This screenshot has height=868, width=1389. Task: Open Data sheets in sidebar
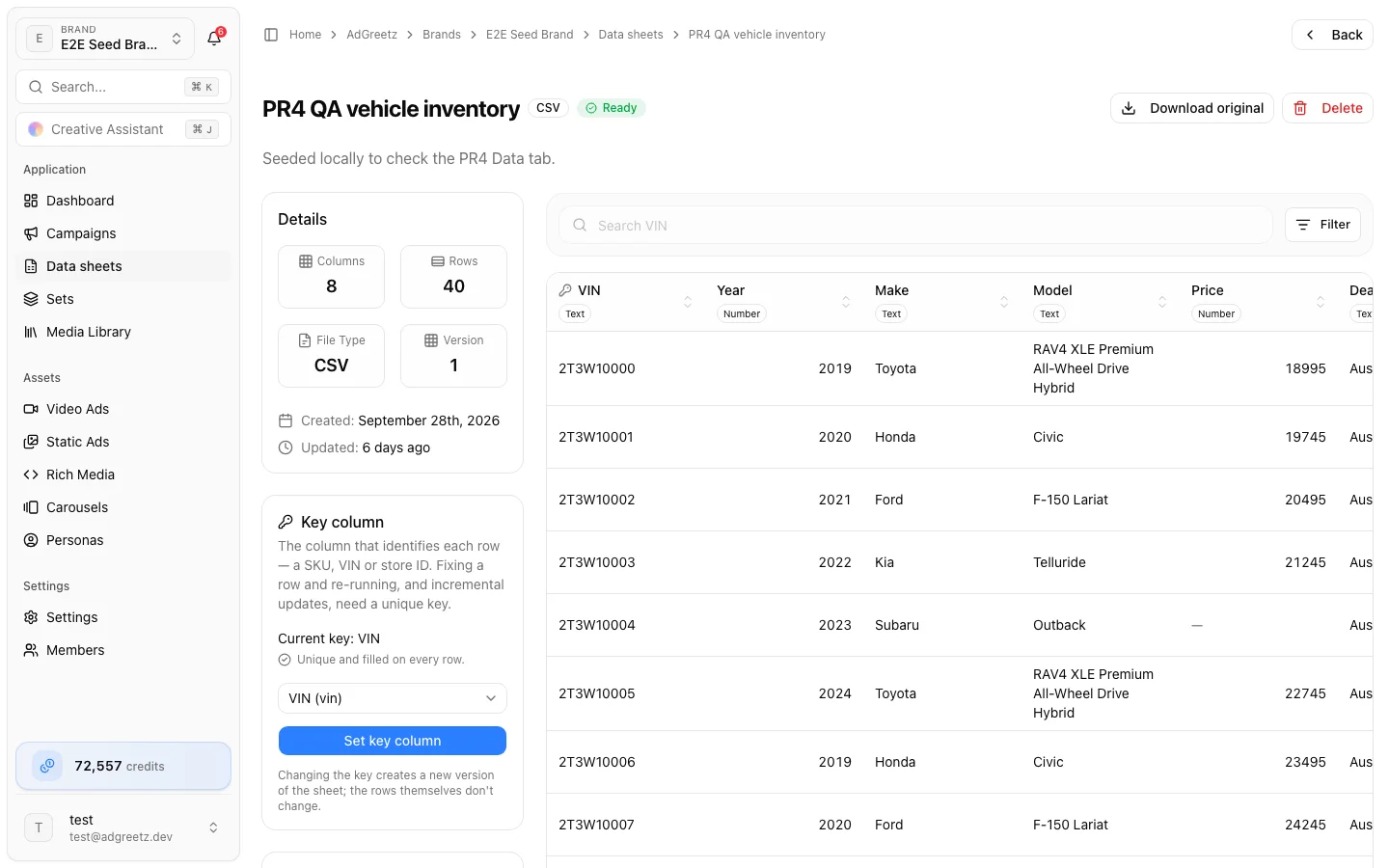click(x=123, y=266)
